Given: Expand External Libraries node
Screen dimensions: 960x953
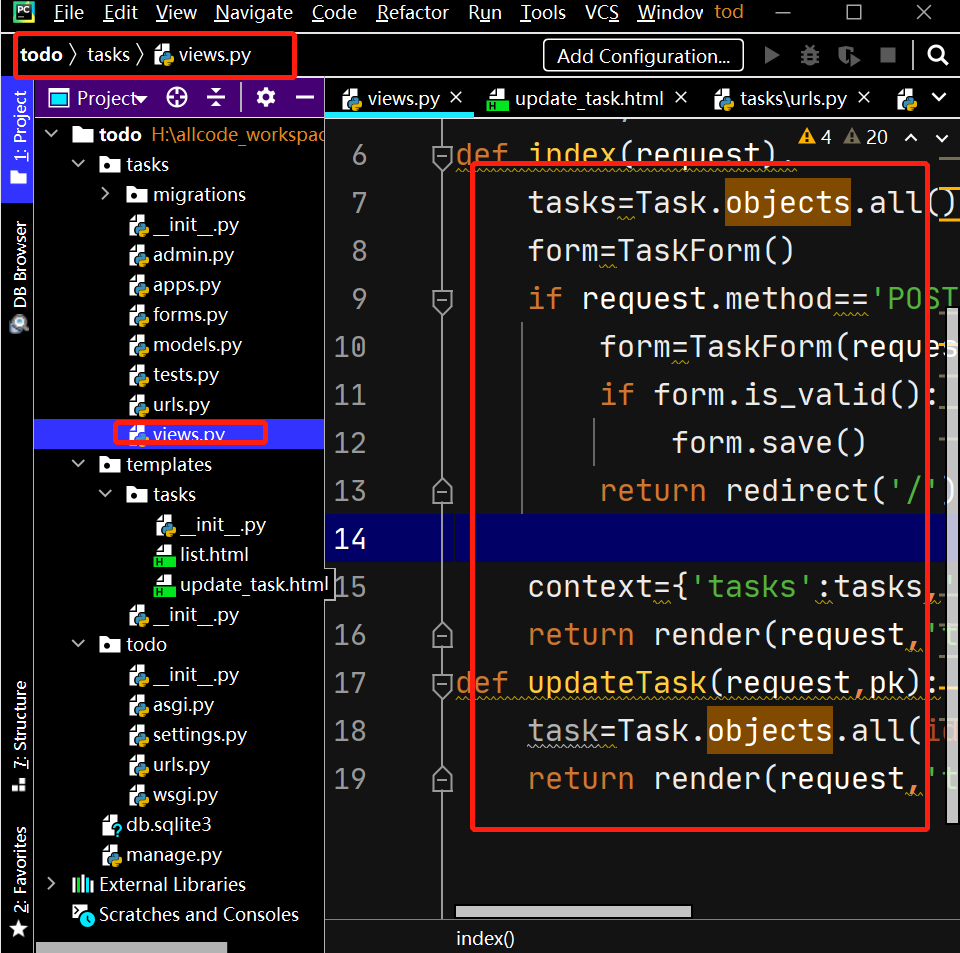Looking at the screenshot, I should click(x=51, y=883).
